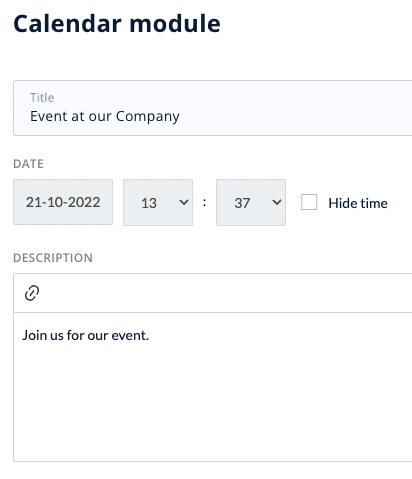This screenshot has height=479, width=412.
Task: Tick the Hide time checkbox
Action: [309, 202]
